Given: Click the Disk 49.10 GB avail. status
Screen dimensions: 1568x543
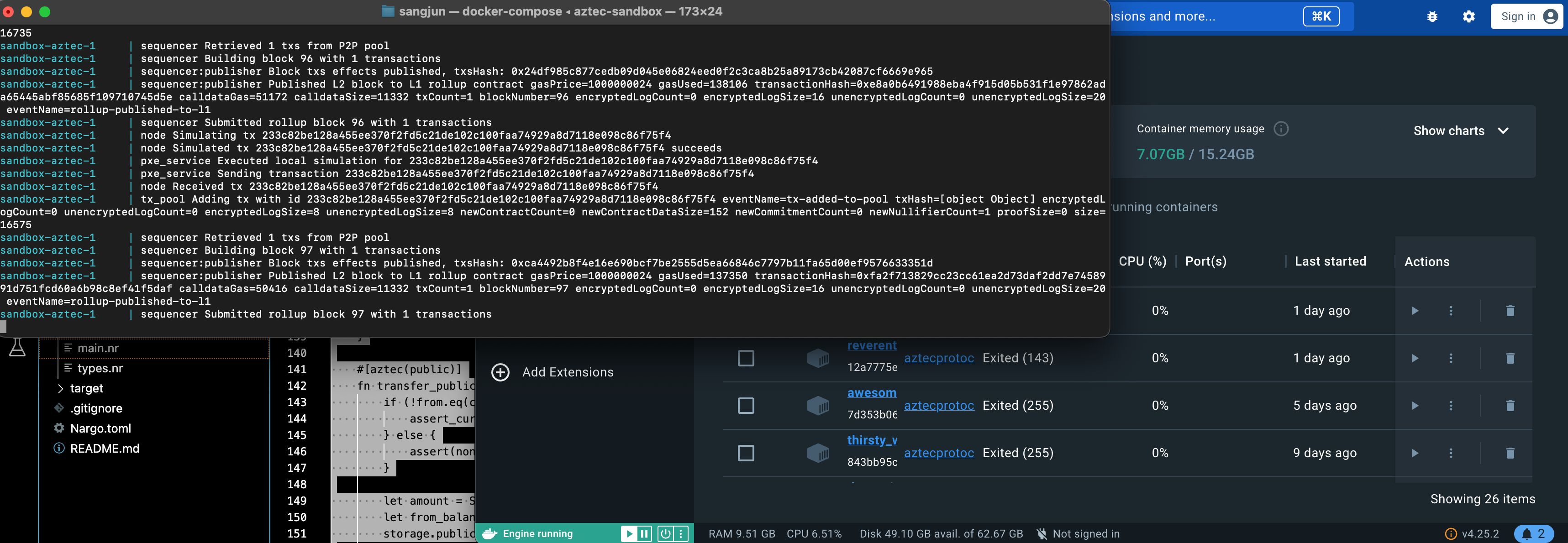Looking at the screenshot, I should (x=941, y=534).
